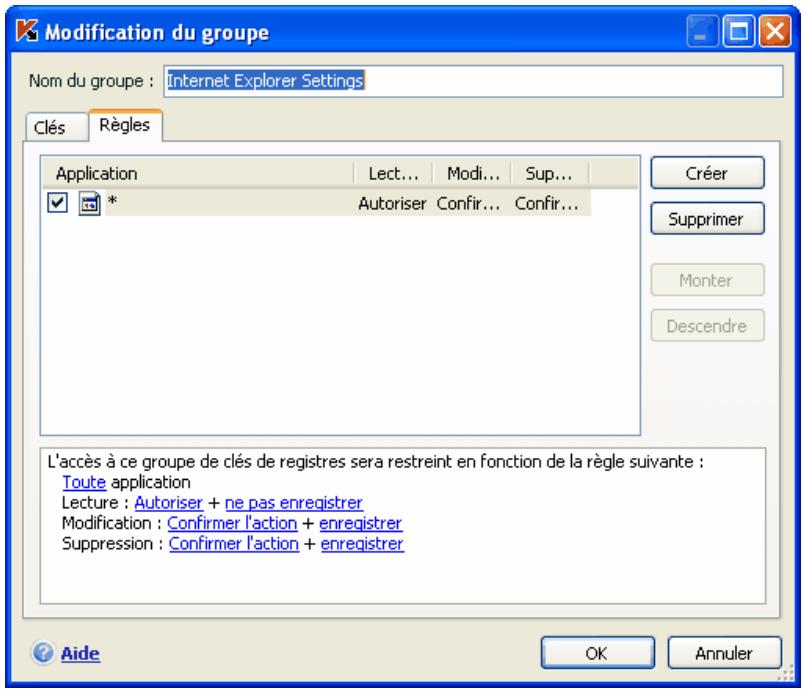Click 'enregistrer' link on Modification line
804x690 pixels.
[360, 523]
